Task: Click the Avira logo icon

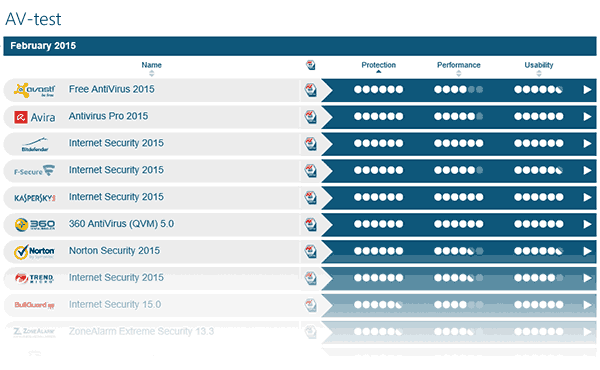Action: point(34,117)
